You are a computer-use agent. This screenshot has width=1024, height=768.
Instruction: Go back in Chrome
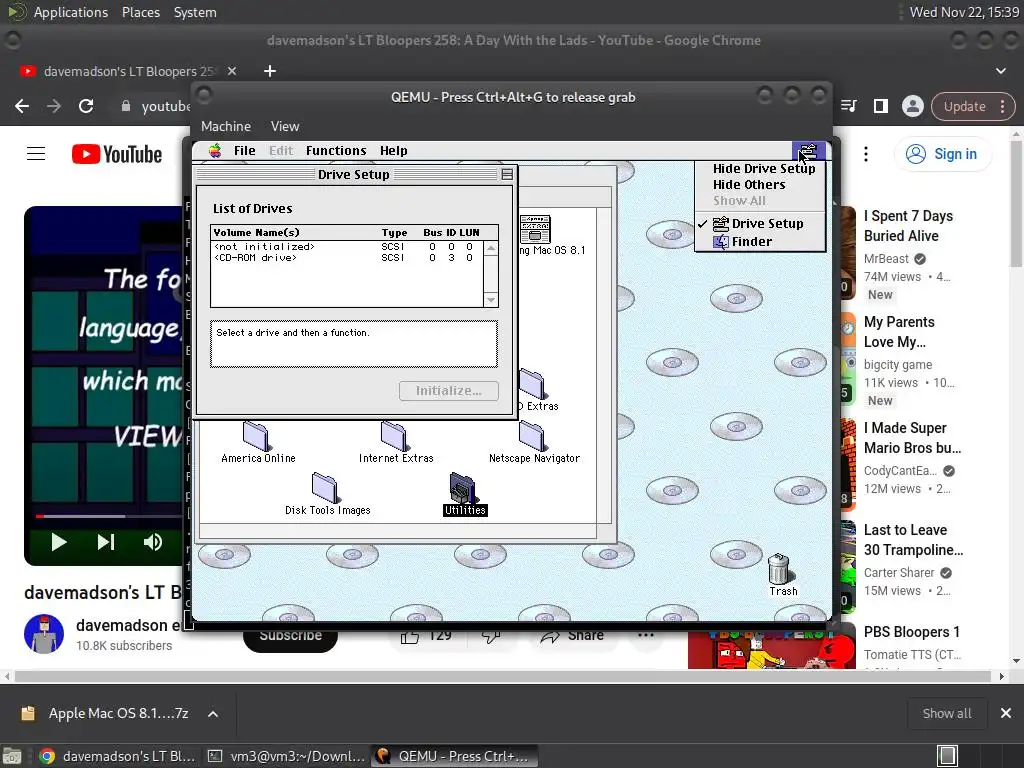point(22,106)
